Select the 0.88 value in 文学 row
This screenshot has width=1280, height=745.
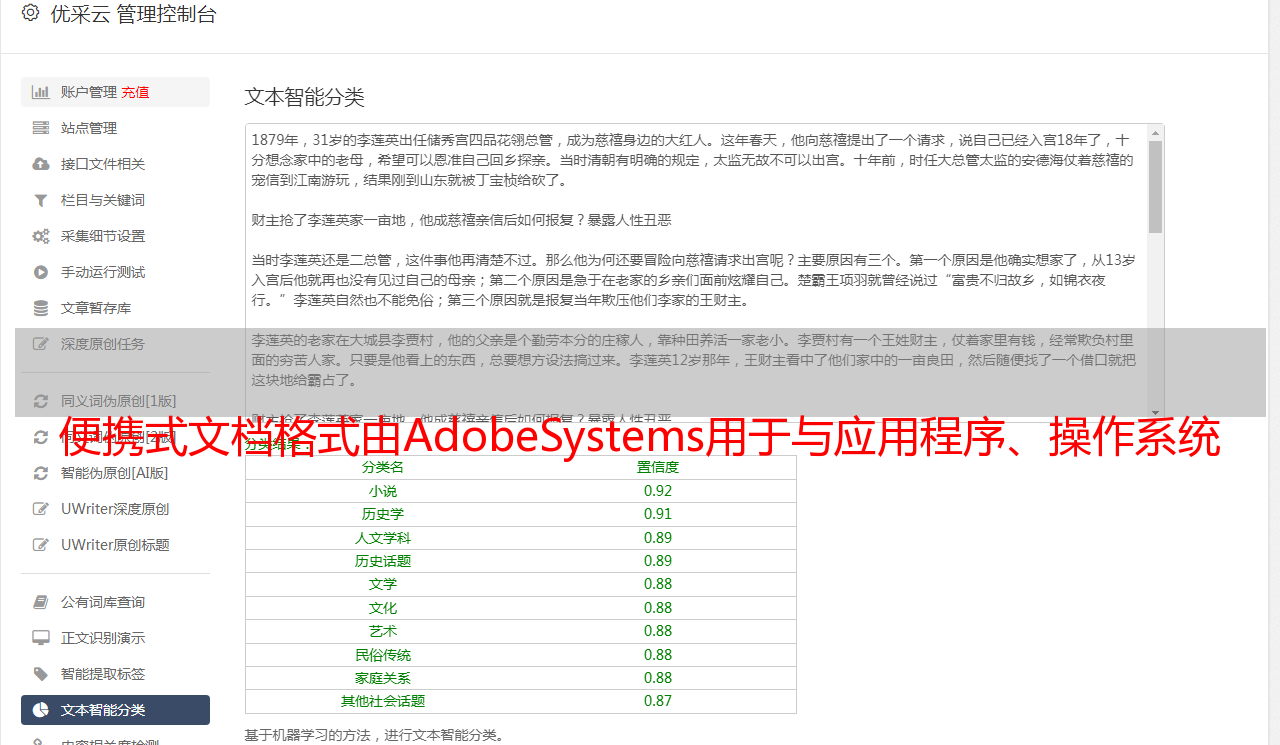pyautogui.click(x=658, y=584)
